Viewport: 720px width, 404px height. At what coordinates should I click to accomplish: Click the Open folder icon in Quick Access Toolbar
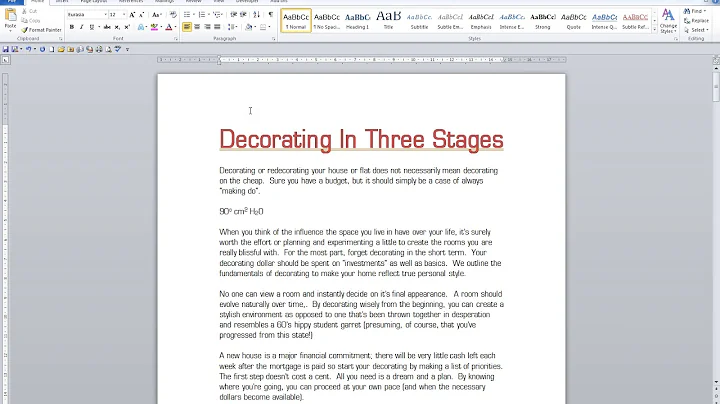[61, 49]
